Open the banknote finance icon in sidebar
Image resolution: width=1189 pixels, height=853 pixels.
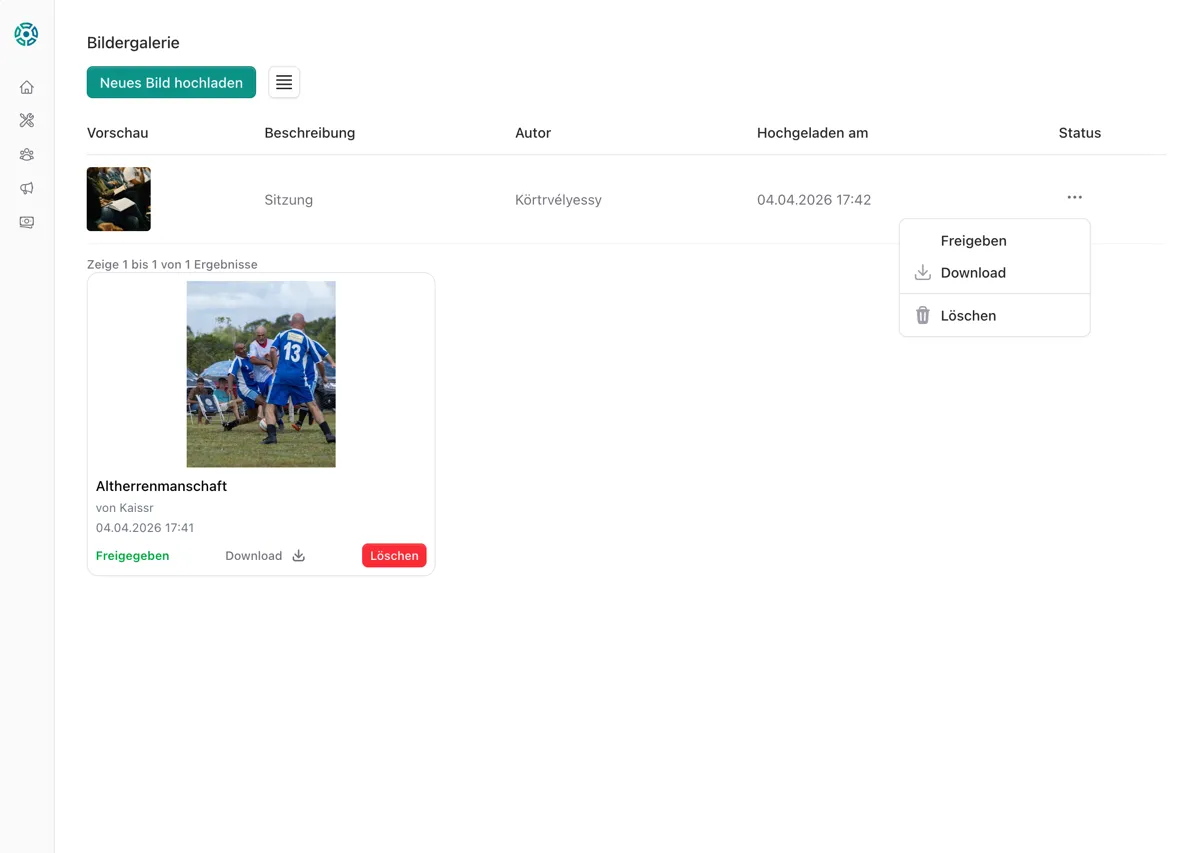pos(27,222)
